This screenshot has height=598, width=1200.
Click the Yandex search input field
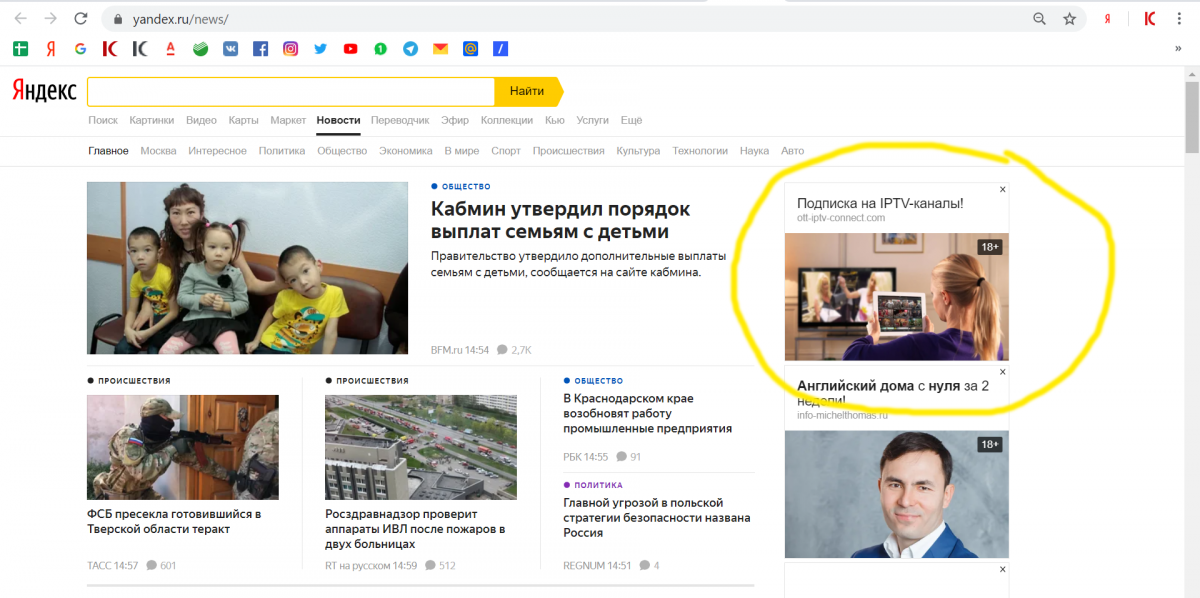pyautogui.click(x=290, y=91)
